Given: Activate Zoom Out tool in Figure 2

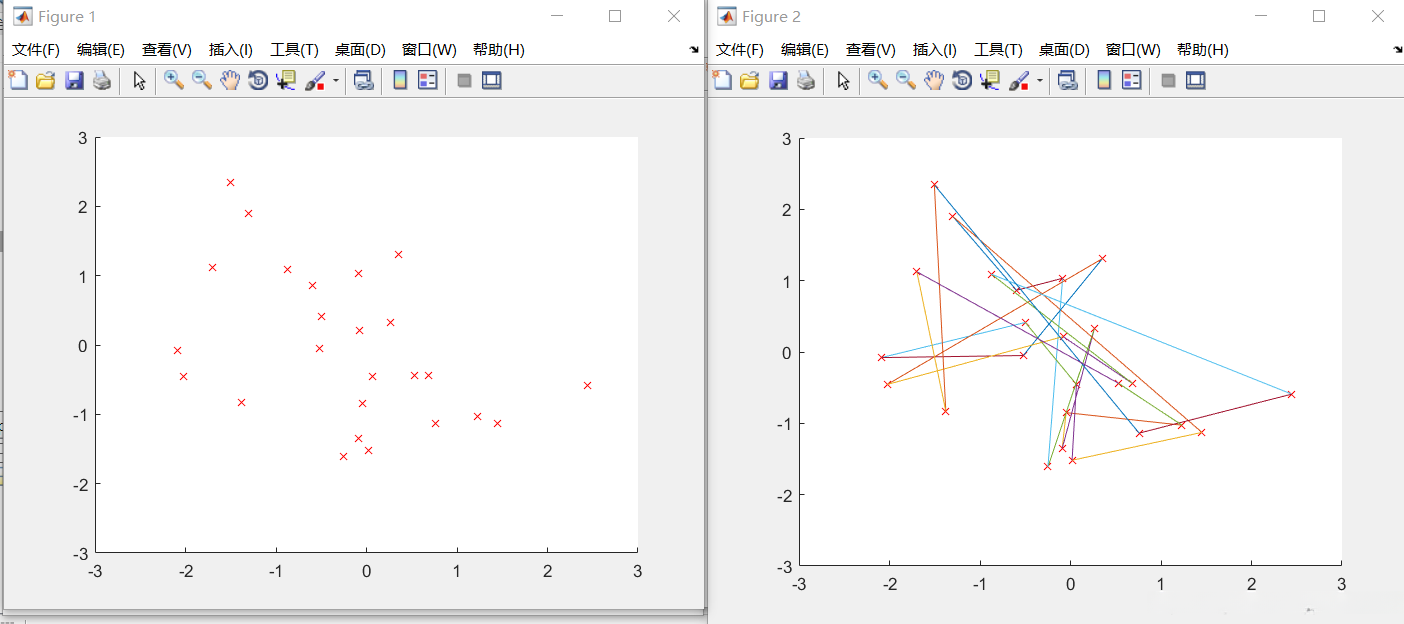Looking at the screenshot, I should [906, 81].
